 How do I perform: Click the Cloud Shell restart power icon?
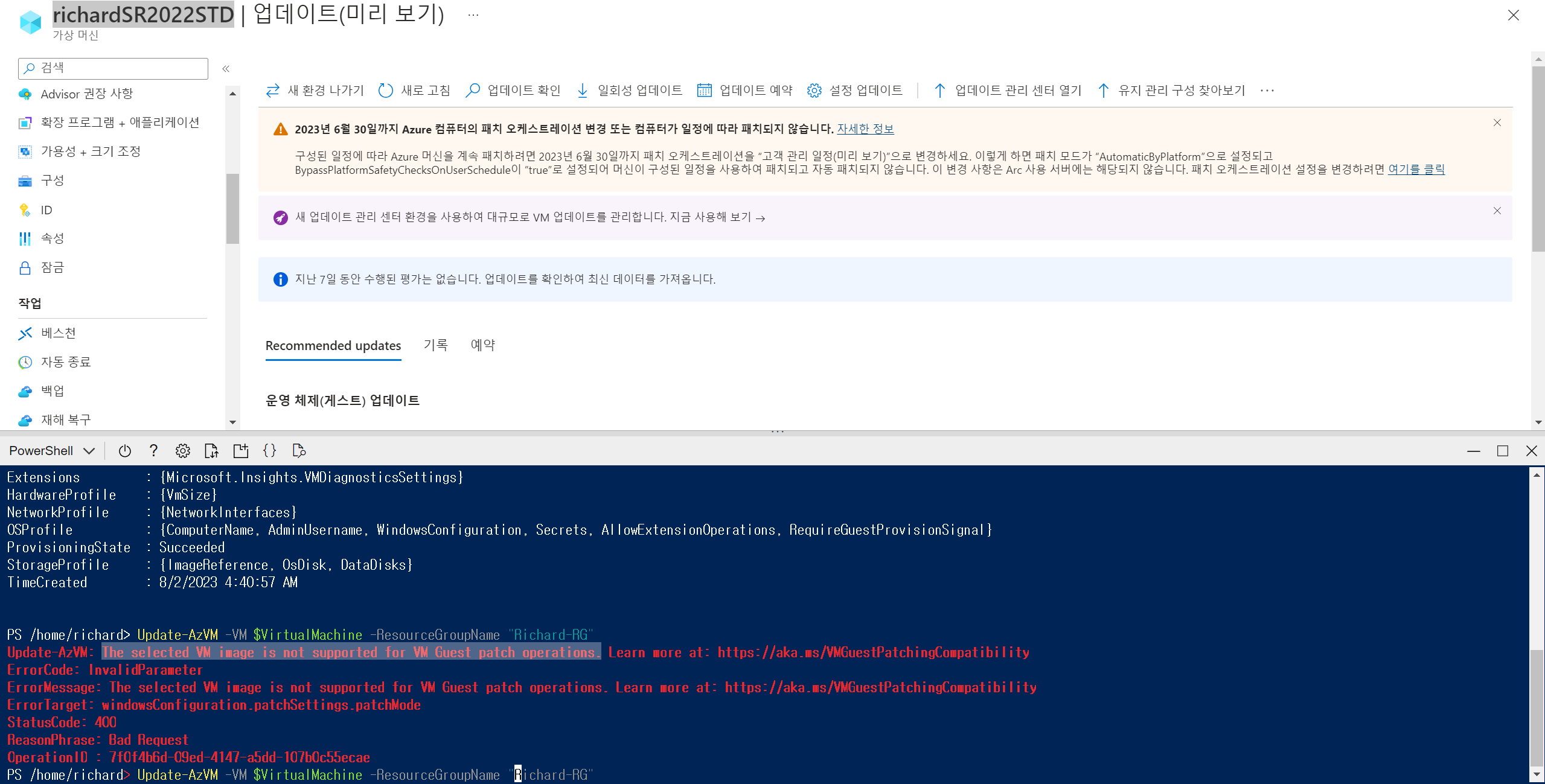tap(125, 451)
